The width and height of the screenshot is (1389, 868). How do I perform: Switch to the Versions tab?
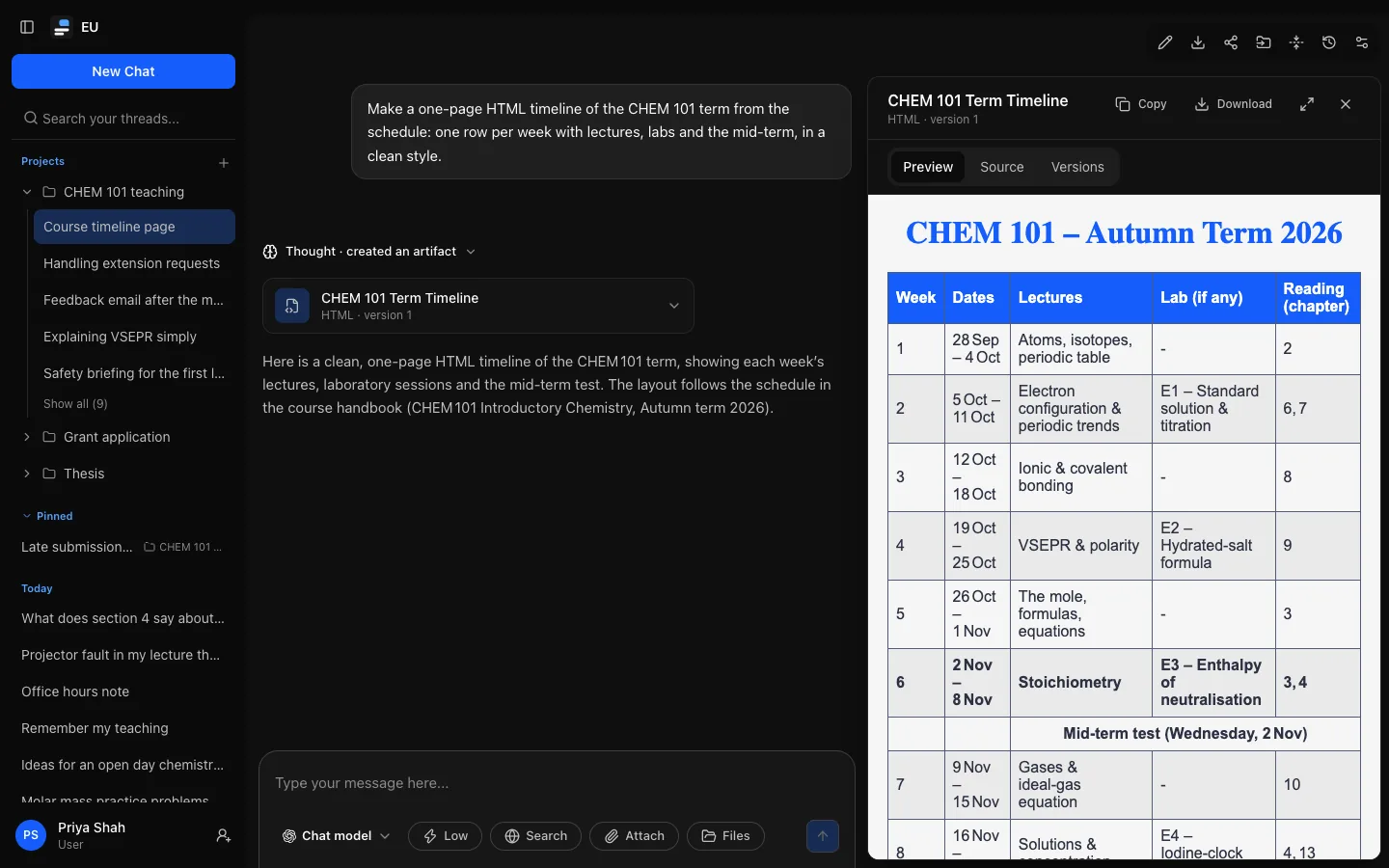coord(1077,167)
